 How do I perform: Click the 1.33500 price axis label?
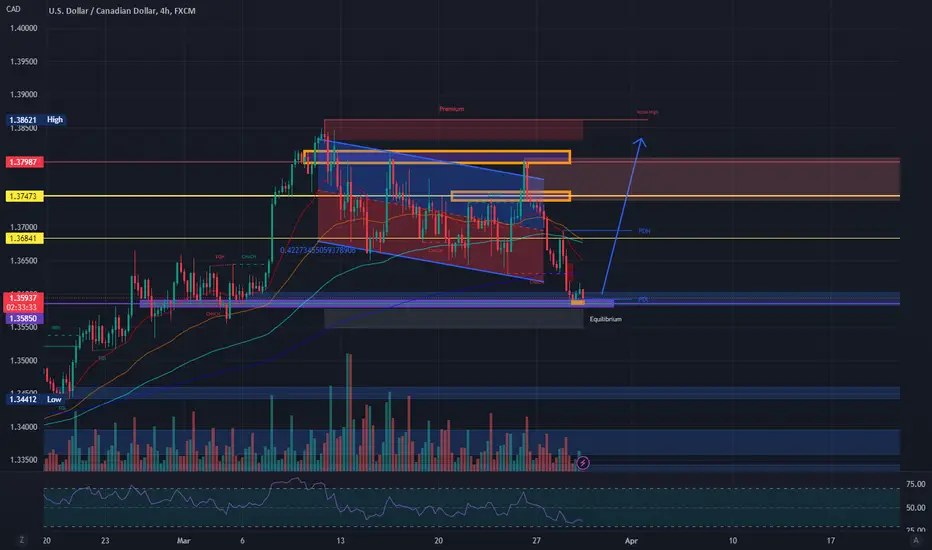click(x=23, y=460)
